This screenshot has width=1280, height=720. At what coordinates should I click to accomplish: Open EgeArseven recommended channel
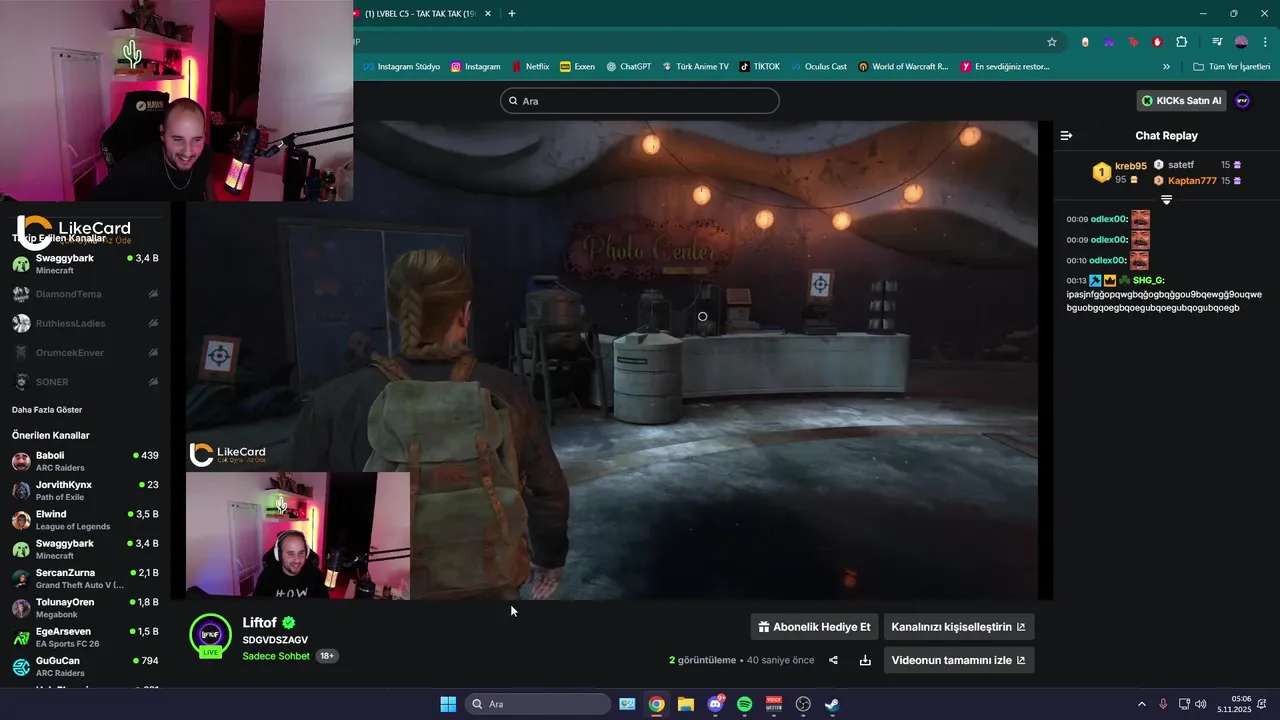pyautogui.click(x=85, y=637)
